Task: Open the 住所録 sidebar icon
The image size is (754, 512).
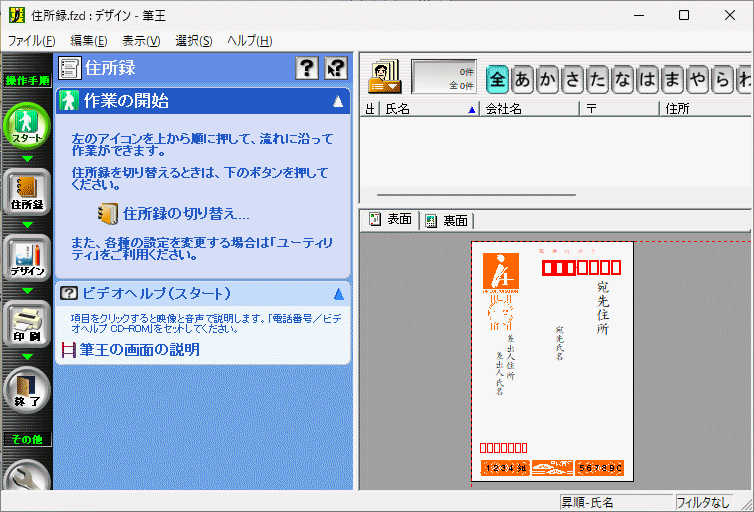Action: click(x=27, y=192)
